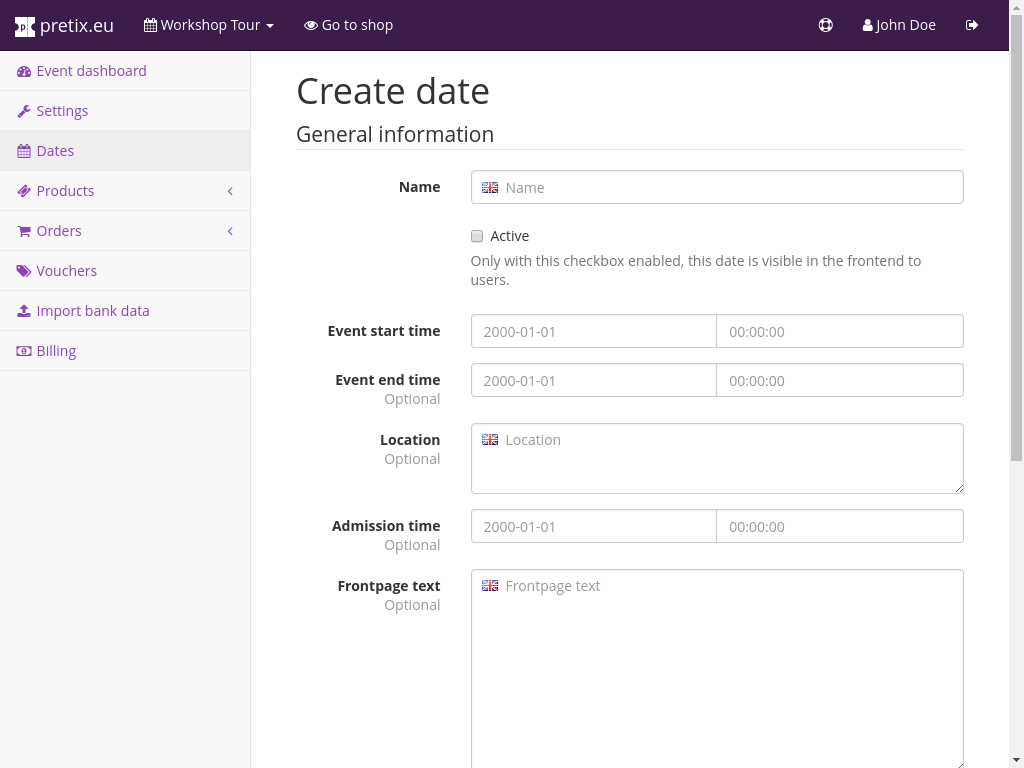Click the Create date heading
Viewport: 1024px width, 768px height.
click(x=392, y=91)
